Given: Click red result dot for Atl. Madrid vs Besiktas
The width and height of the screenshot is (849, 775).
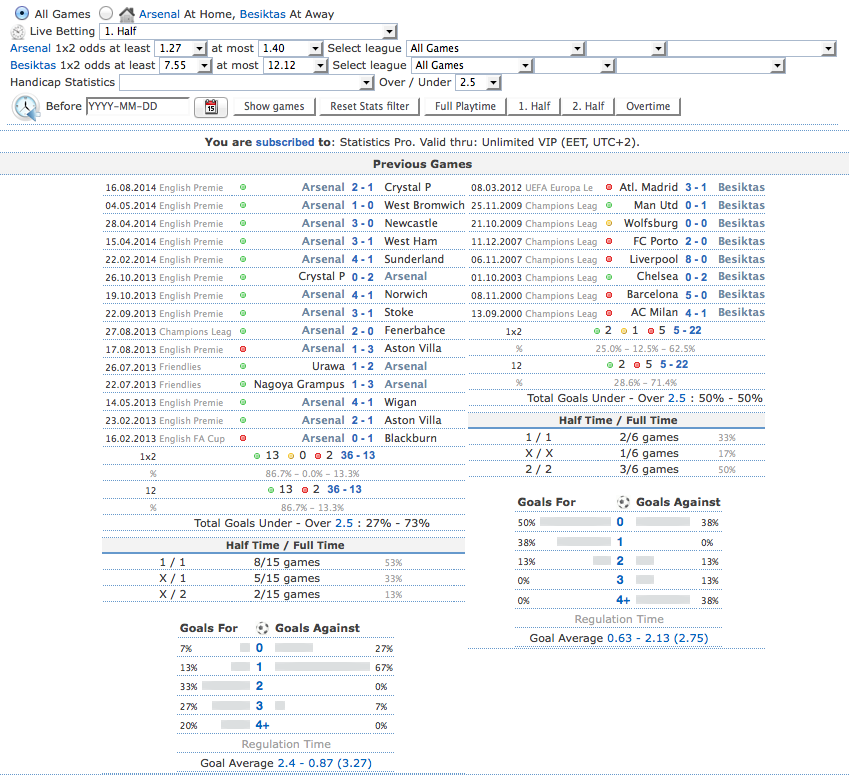Looking at the screenshot, I should [x=609, y=187].
